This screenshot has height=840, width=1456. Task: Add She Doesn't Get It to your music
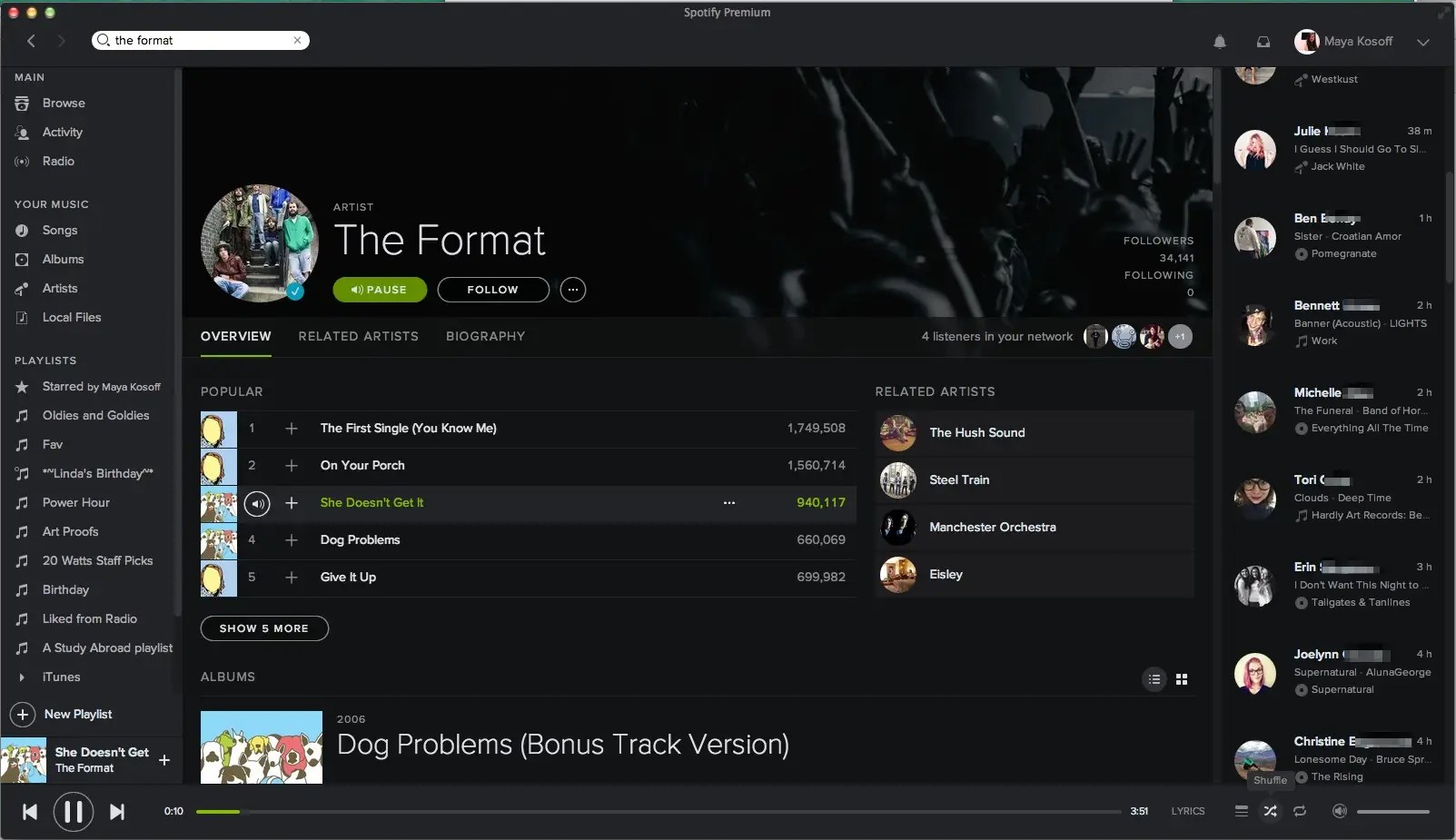(x=292, y=502)
